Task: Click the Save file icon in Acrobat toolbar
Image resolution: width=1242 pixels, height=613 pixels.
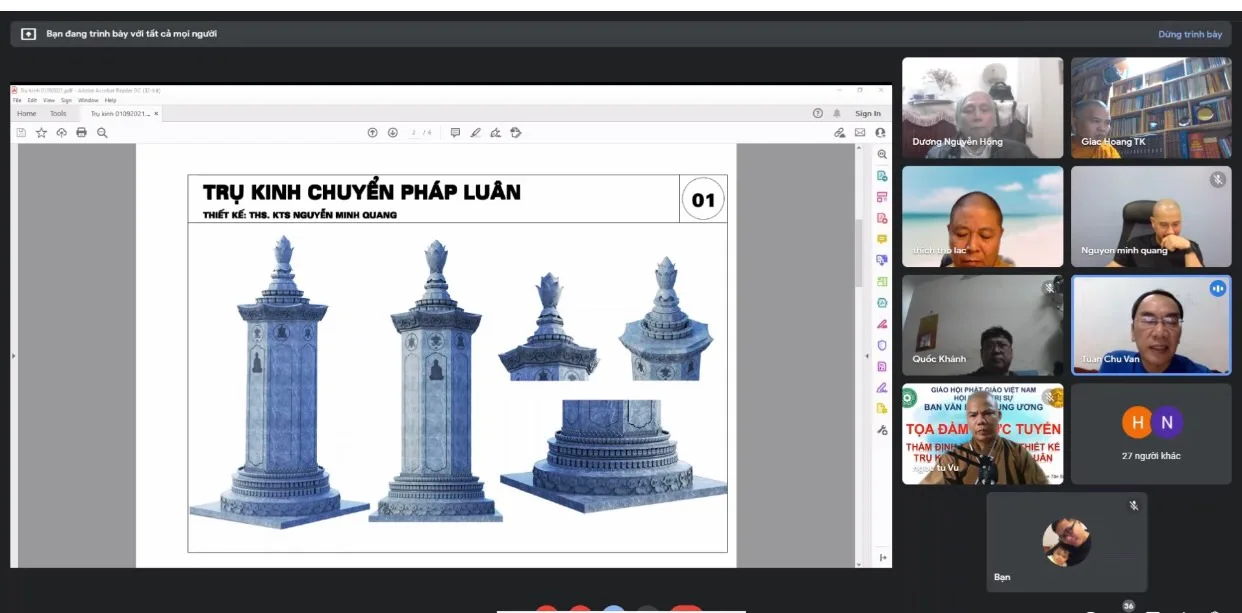Action: 21,132
